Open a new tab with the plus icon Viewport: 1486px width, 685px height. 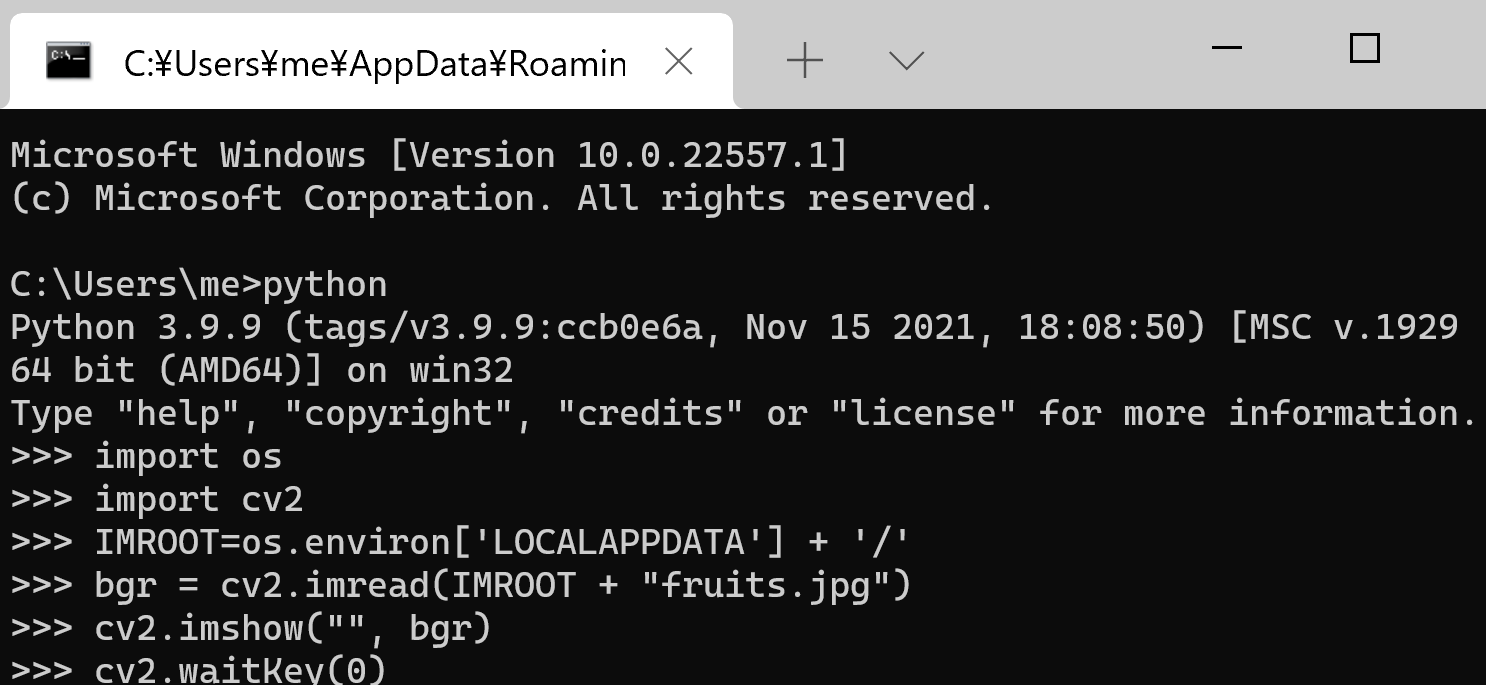[805, 62]
